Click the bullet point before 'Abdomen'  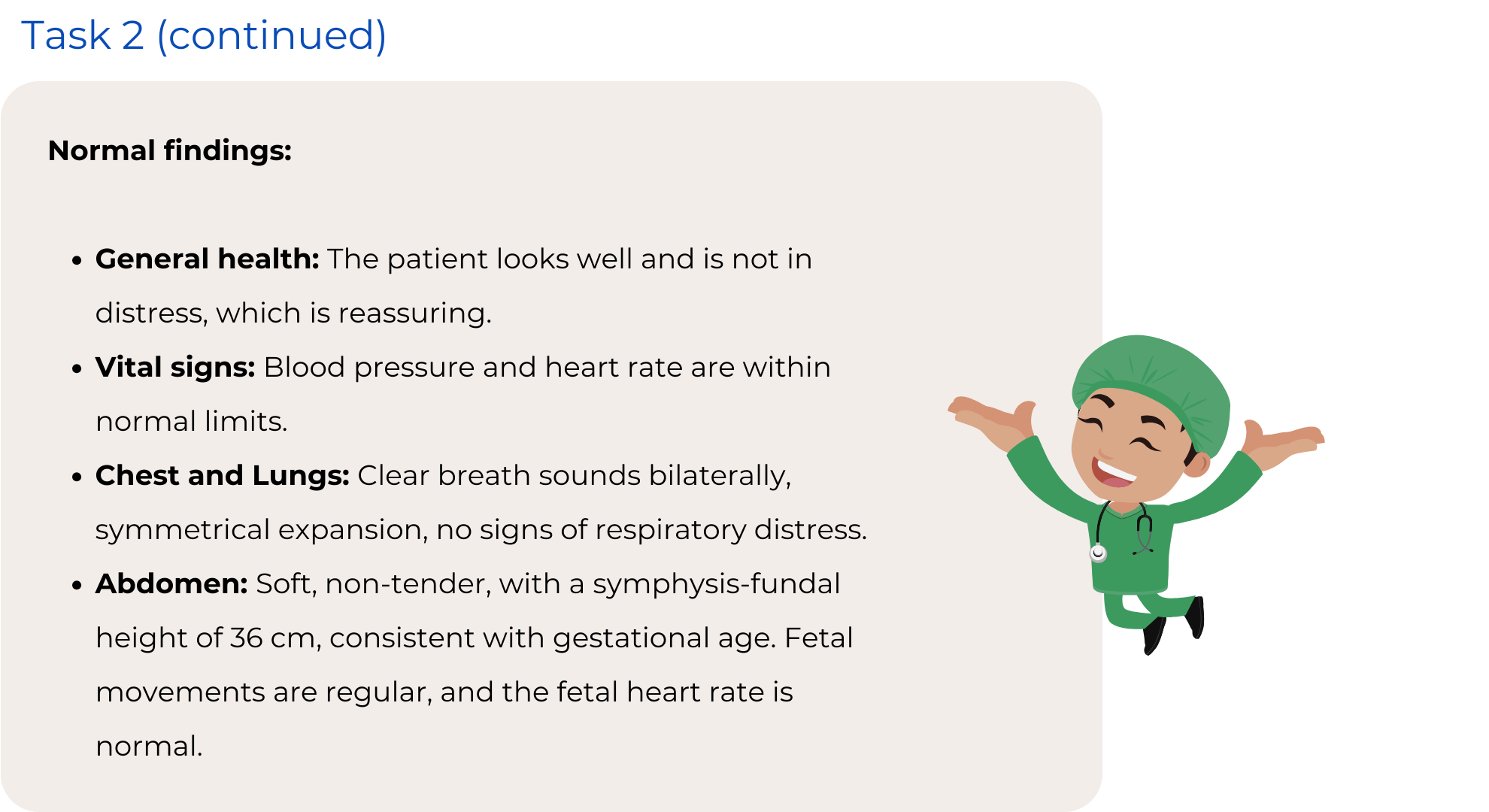tap(77, 586)
